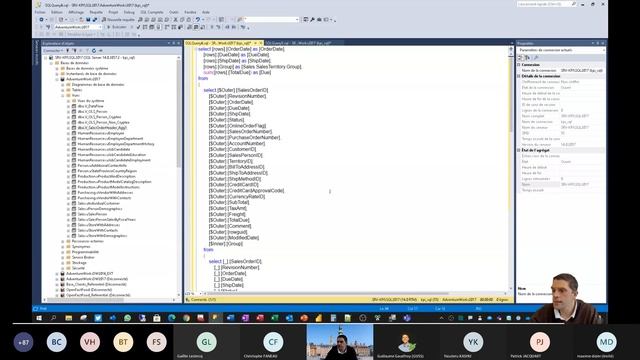
Task: Click the Cut (scissors) icon in toolbar
Action: 176,19
